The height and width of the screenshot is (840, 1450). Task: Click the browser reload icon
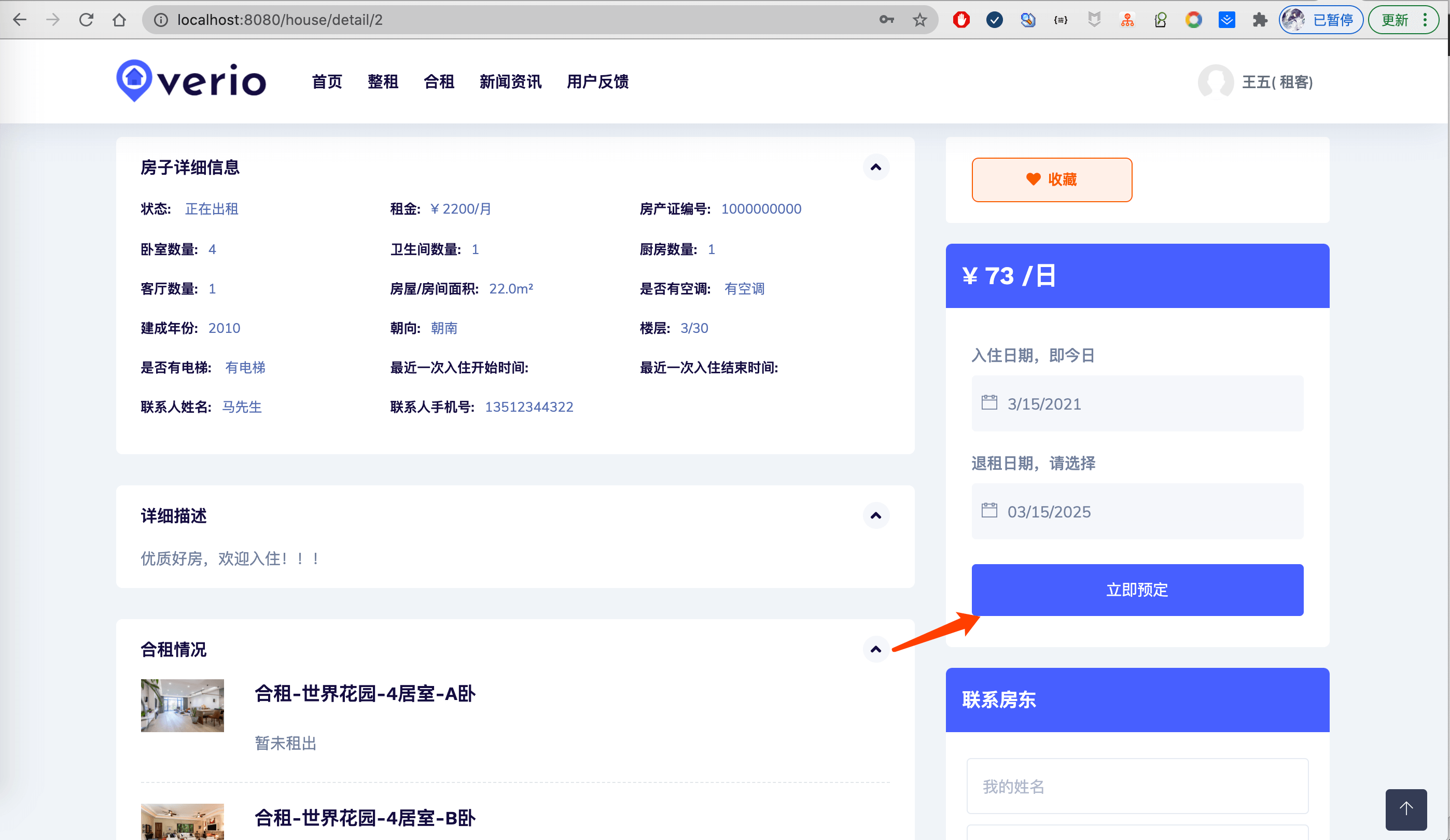[86, 20]
